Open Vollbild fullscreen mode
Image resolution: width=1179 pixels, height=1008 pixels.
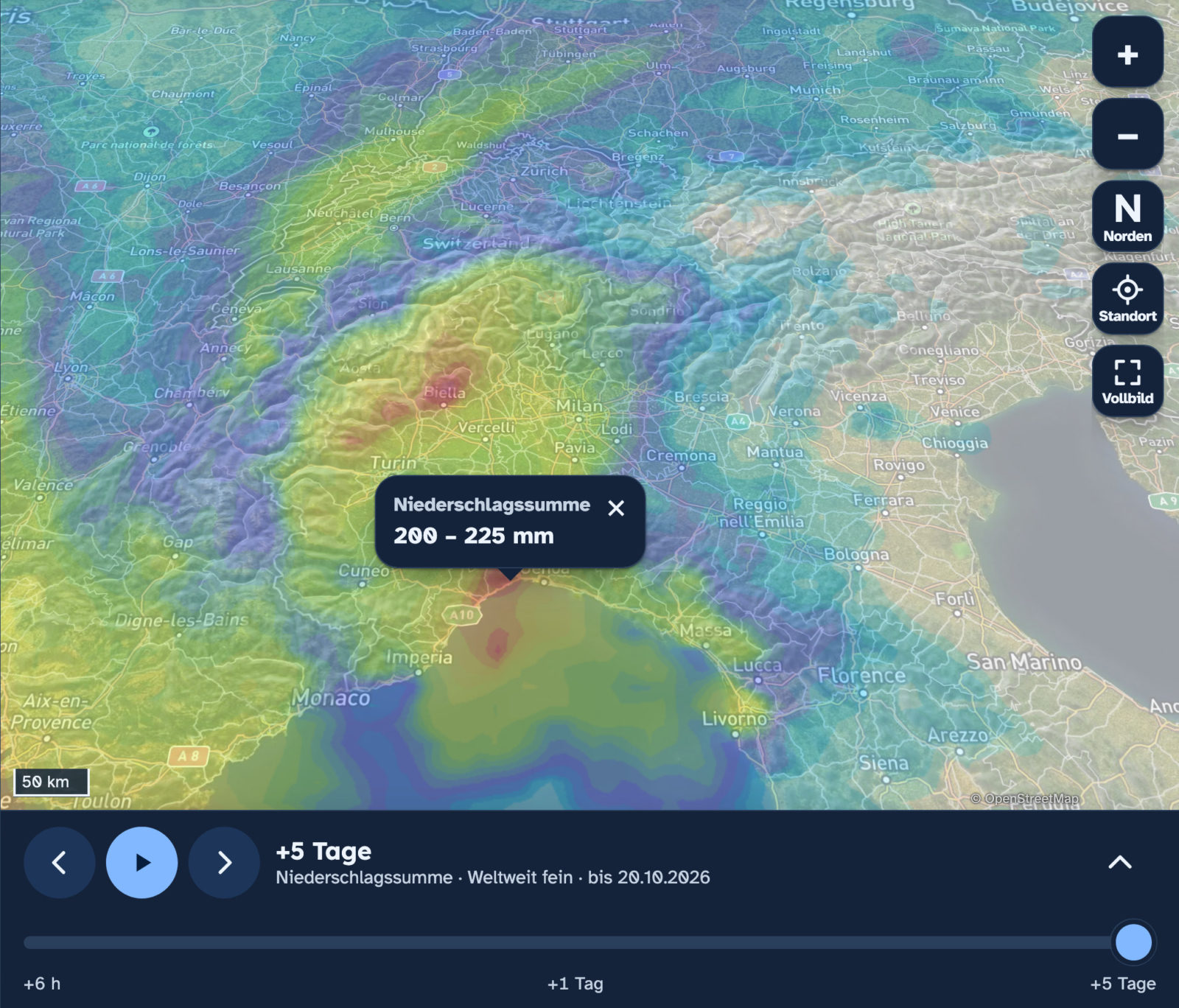click(1127, 381)
